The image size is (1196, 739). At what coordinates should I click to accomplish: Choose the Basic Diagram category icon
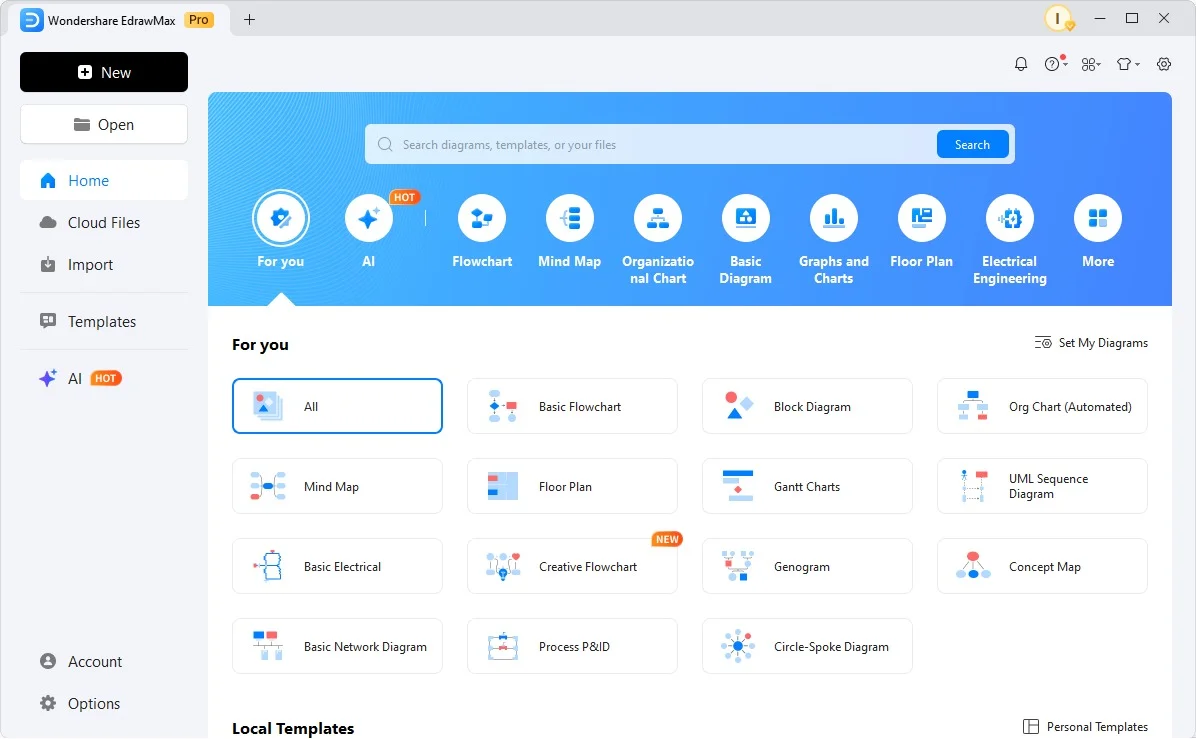[x=745, y=218]
